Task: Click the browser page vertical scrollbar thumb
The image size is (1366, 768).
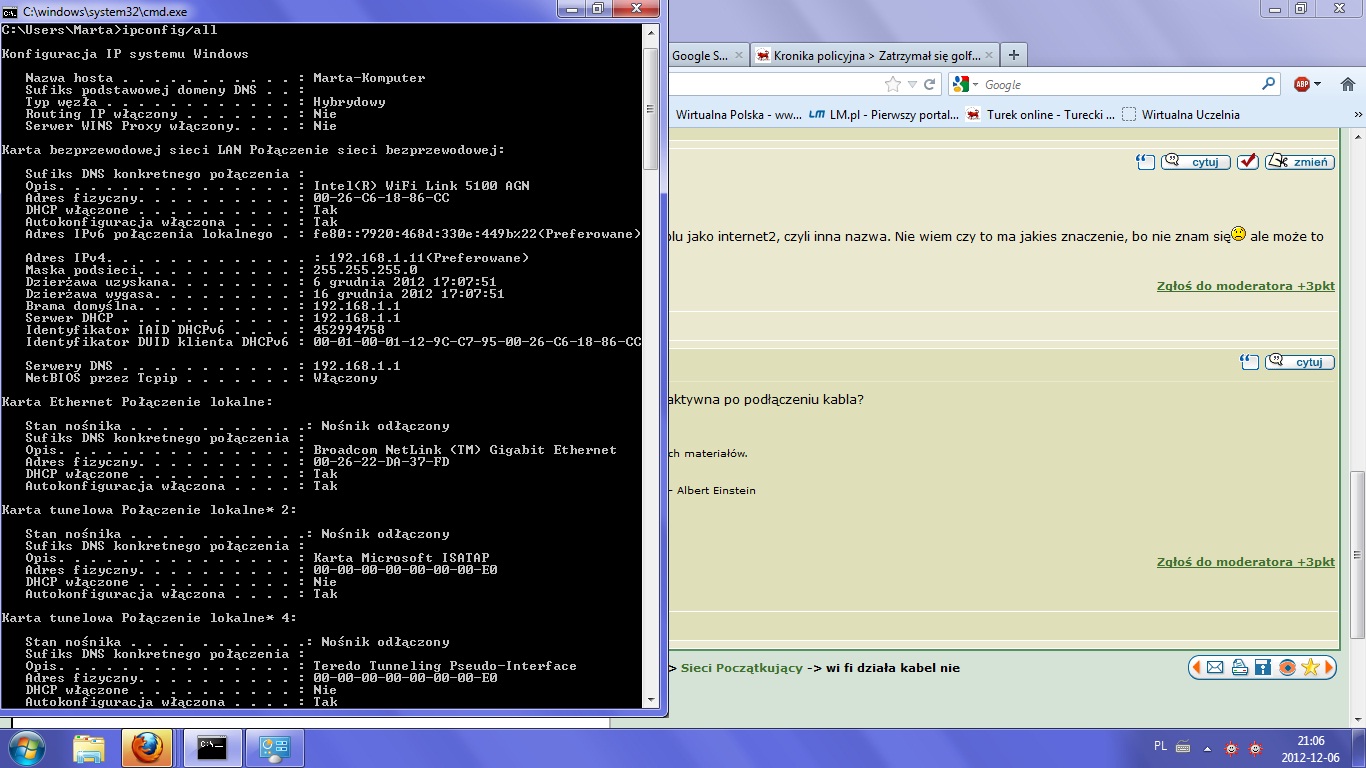Action: (x=1357, y=555)
